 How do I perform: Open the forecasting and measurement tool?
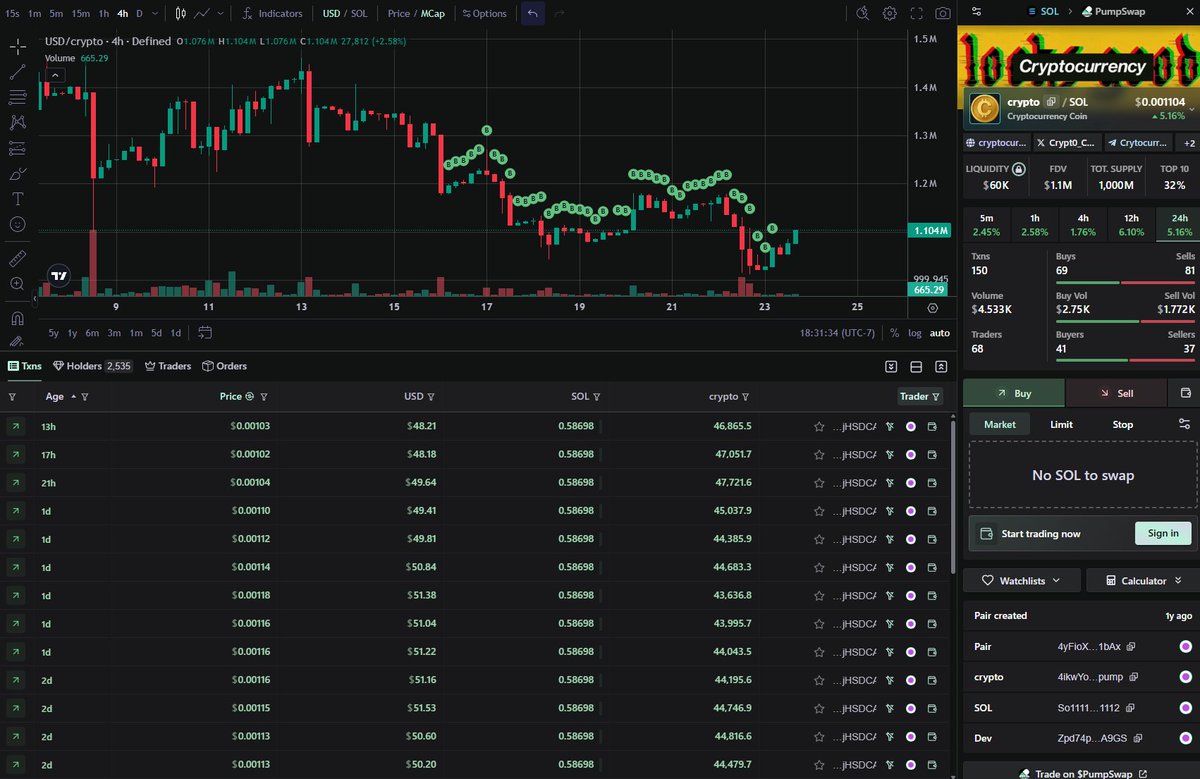17,148
